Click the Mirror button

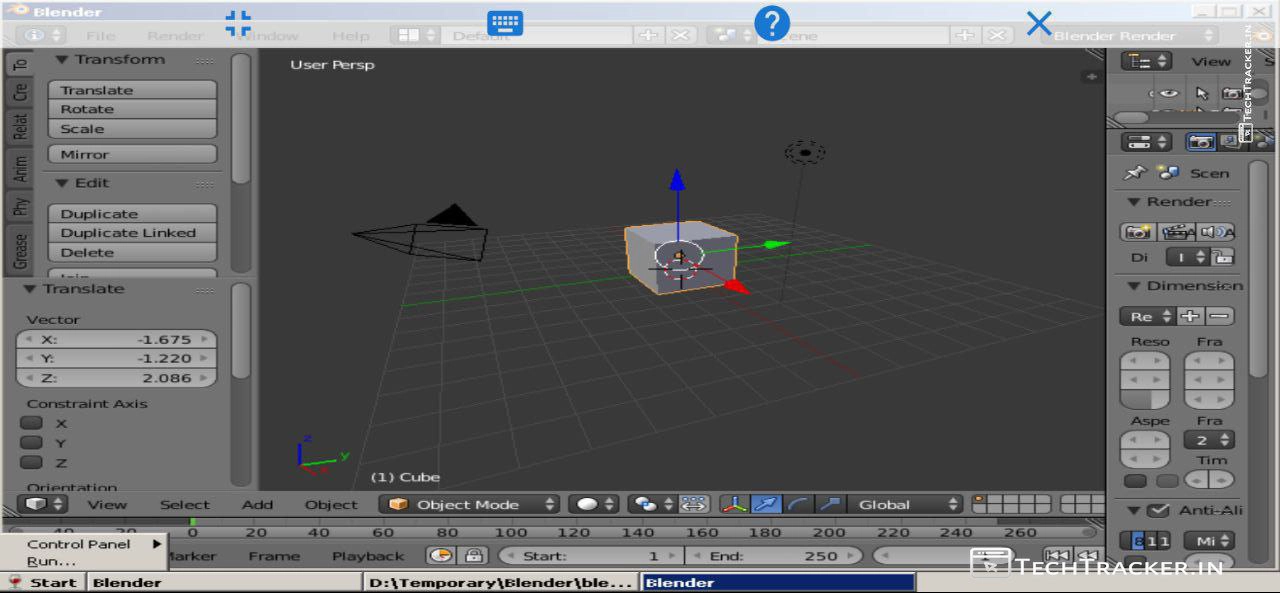(x=131, y=154)
